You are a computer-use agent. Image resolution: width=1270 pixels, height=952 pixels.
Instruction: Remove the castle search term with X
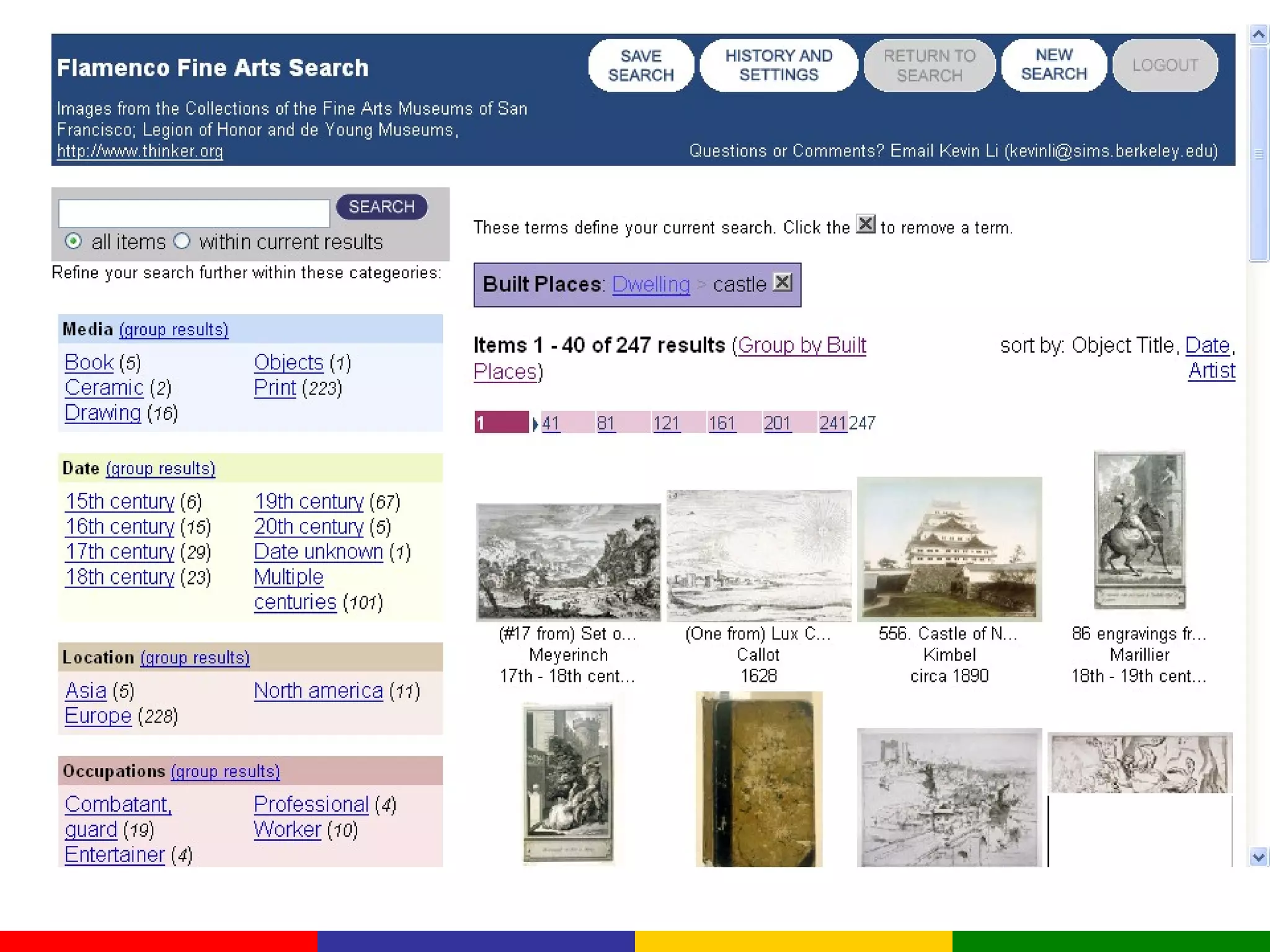point(783,283)
